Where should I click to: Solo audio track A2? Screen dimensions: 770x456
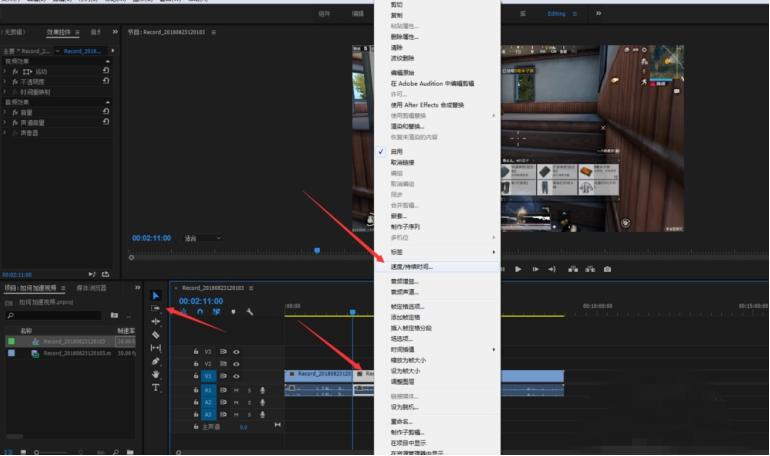[249, 402]
